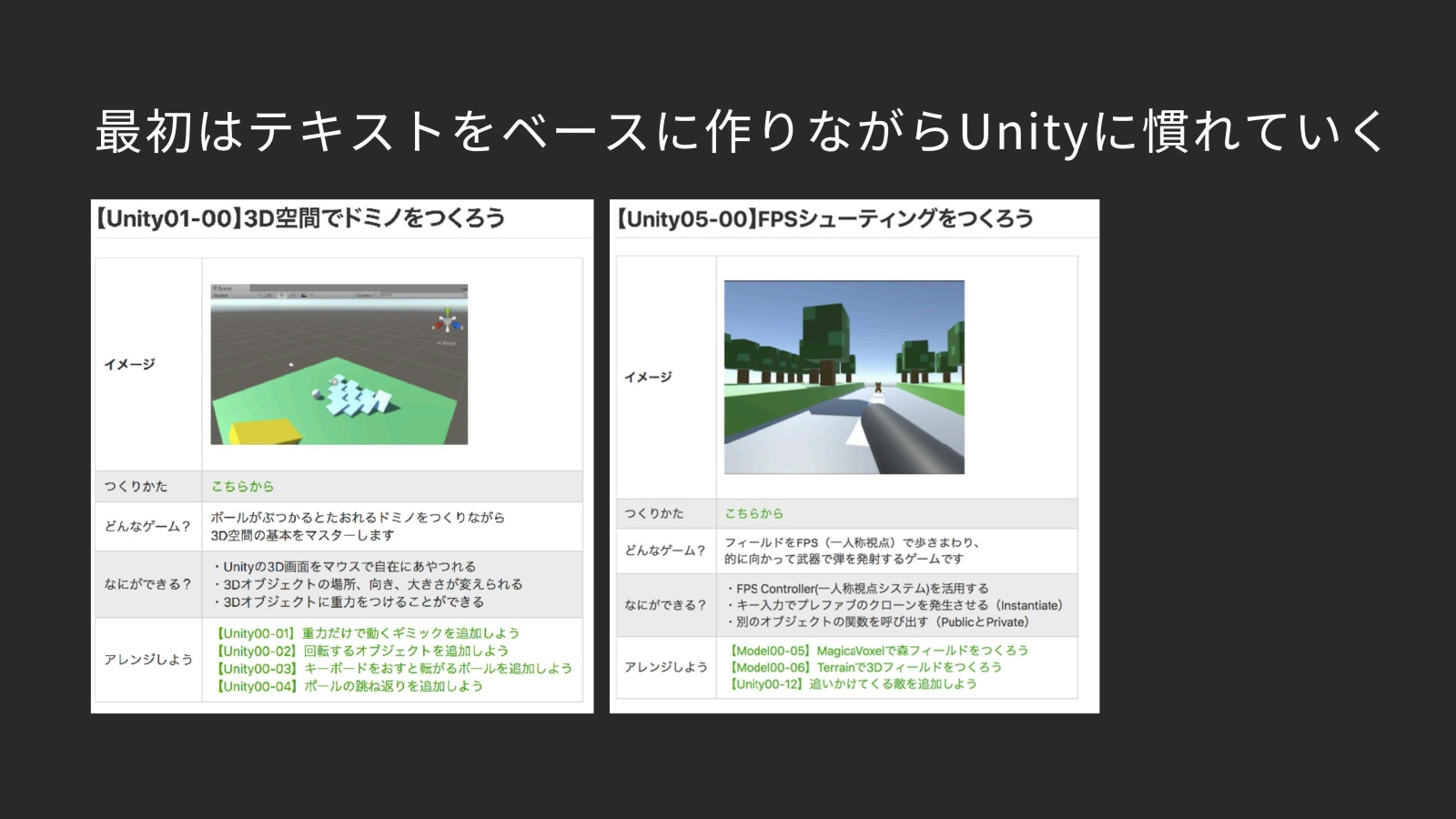The height and width of the screenshot is (819, 1456).
Task: Open the 【Model00-05】 MagicaVoxel forest link
Action: click(x=879, y=651)
